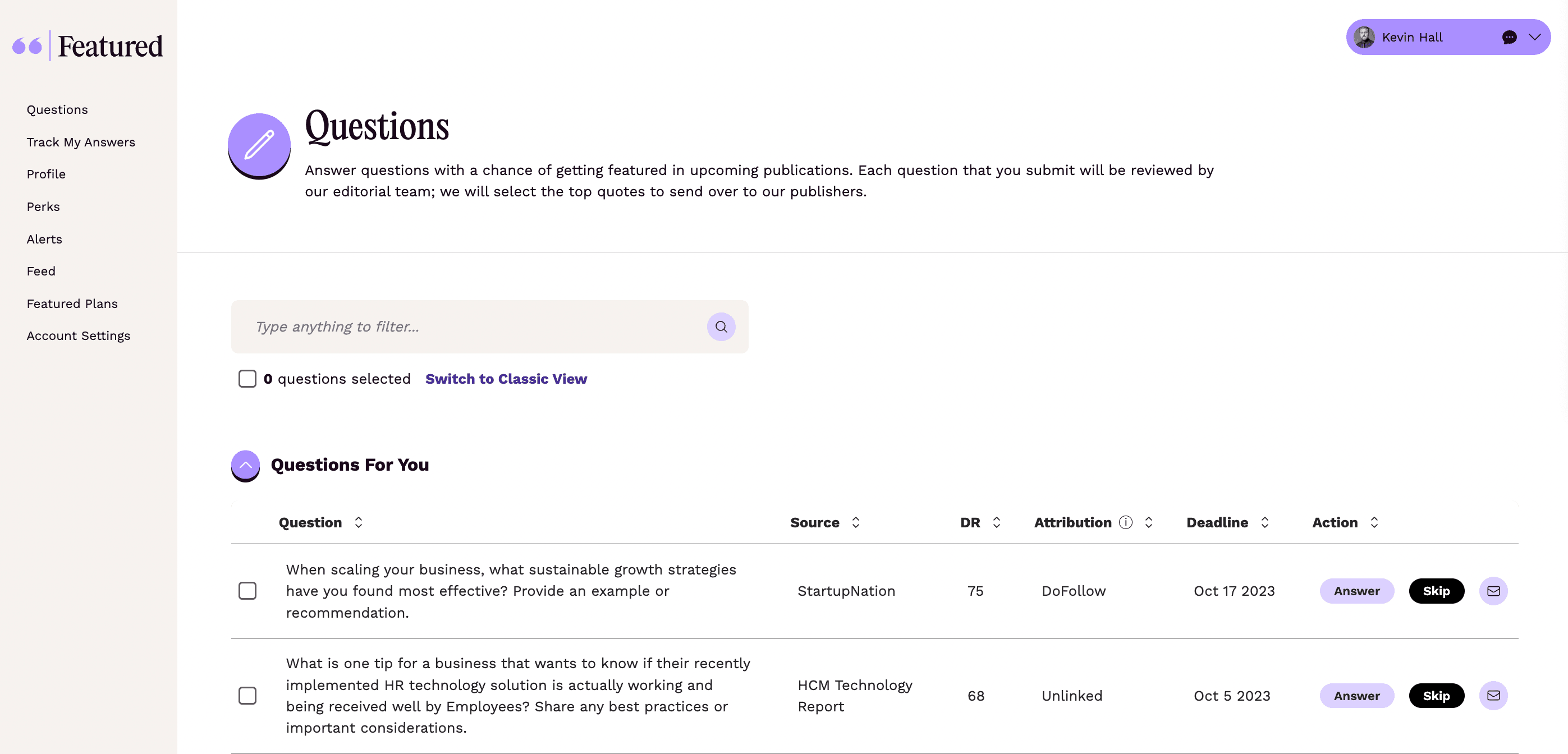The width and height of the screenshot is (1568, 754).
Task: Click the search magnifier icon
Action: [721, 326]
